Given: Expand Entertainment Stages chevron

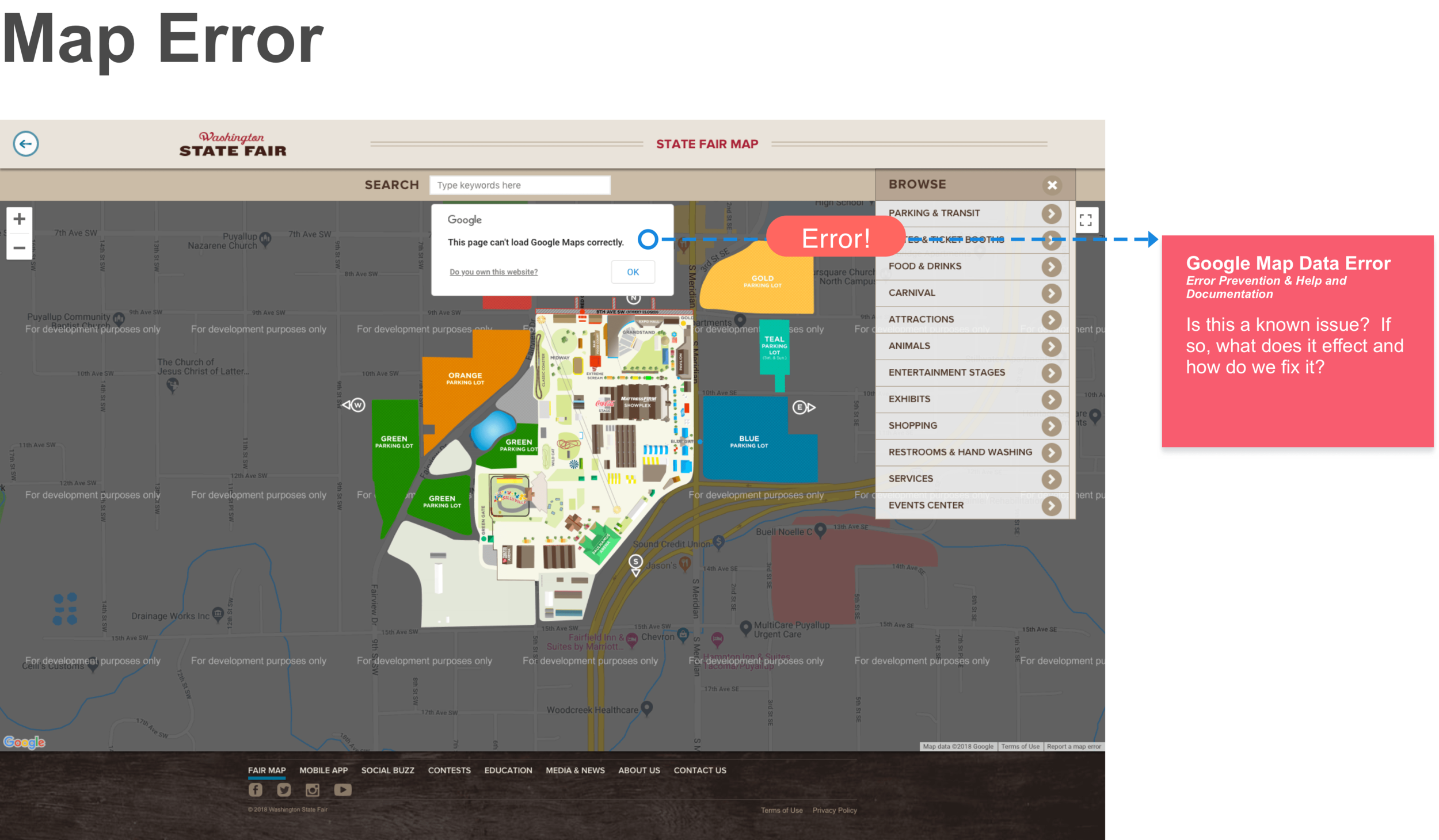Looking at the screenshot, I should point(1052,373).
